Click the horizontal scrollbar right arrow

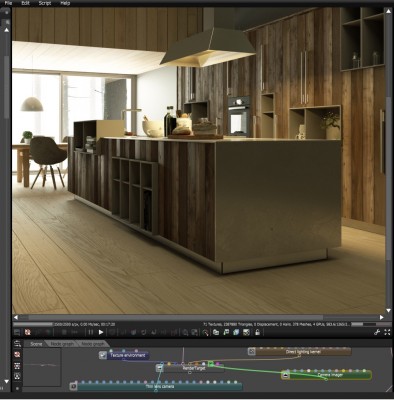point(382,317)
